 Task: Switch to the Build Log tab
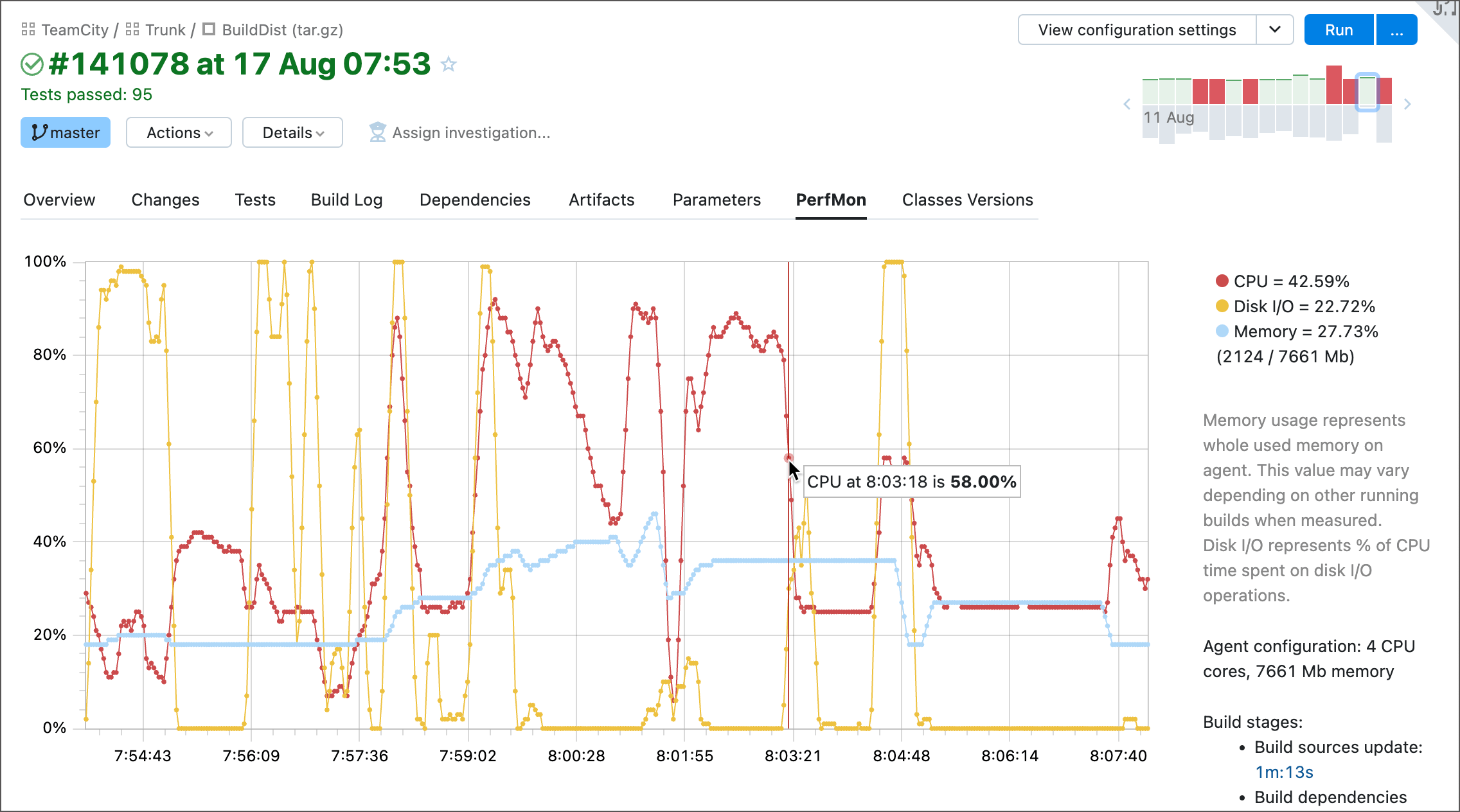pos(346,200)
